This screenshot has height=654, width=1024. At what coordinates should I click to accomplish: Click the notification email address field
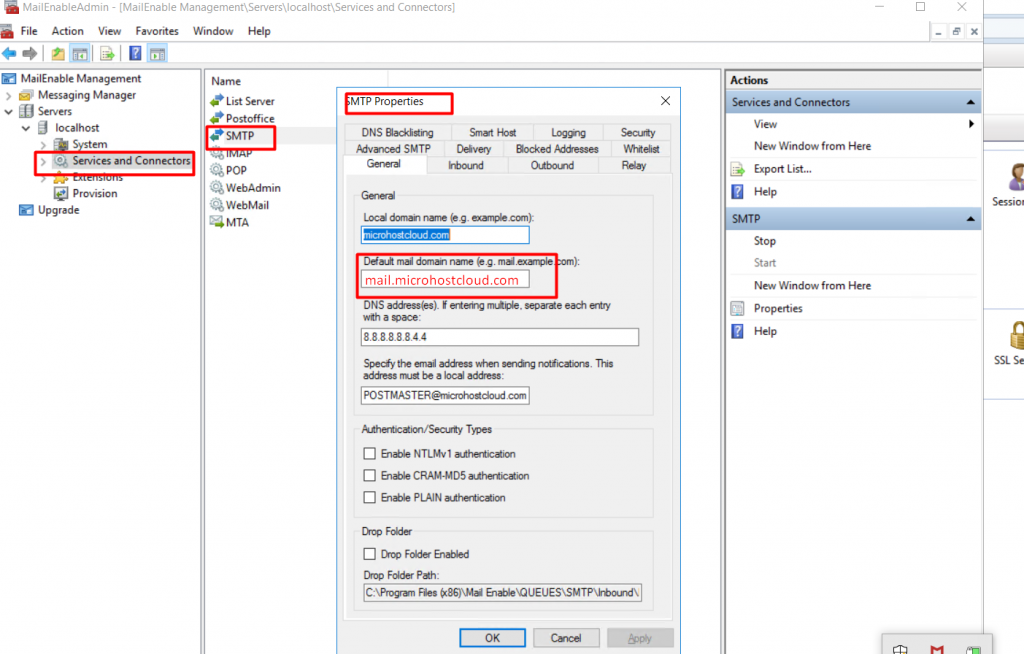[x=445, y=395]
